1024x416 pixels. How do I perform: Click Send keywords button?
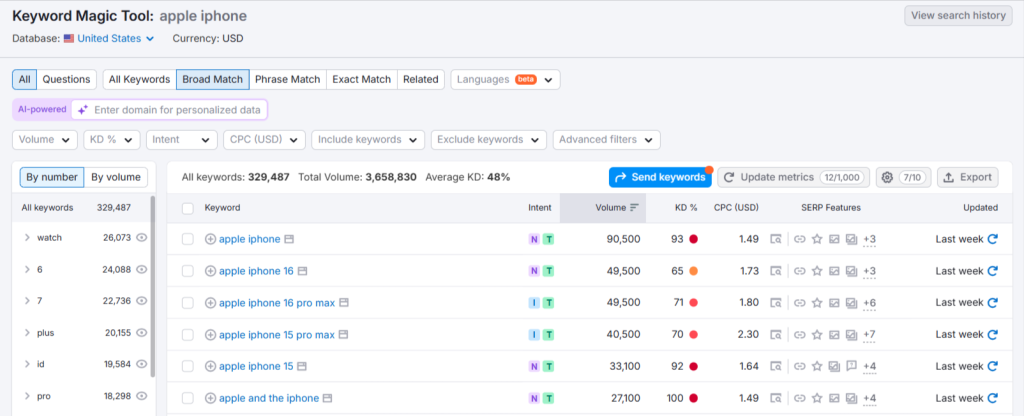661,177
